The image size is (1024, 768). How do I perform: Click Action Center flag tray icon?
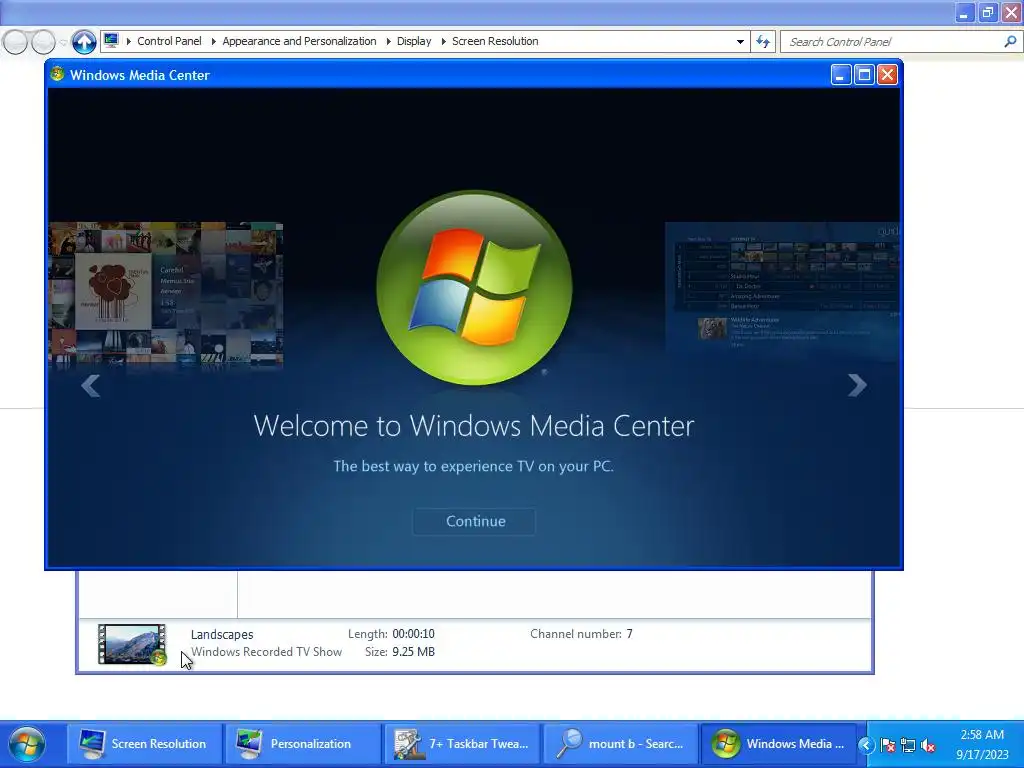coord(888,745)
